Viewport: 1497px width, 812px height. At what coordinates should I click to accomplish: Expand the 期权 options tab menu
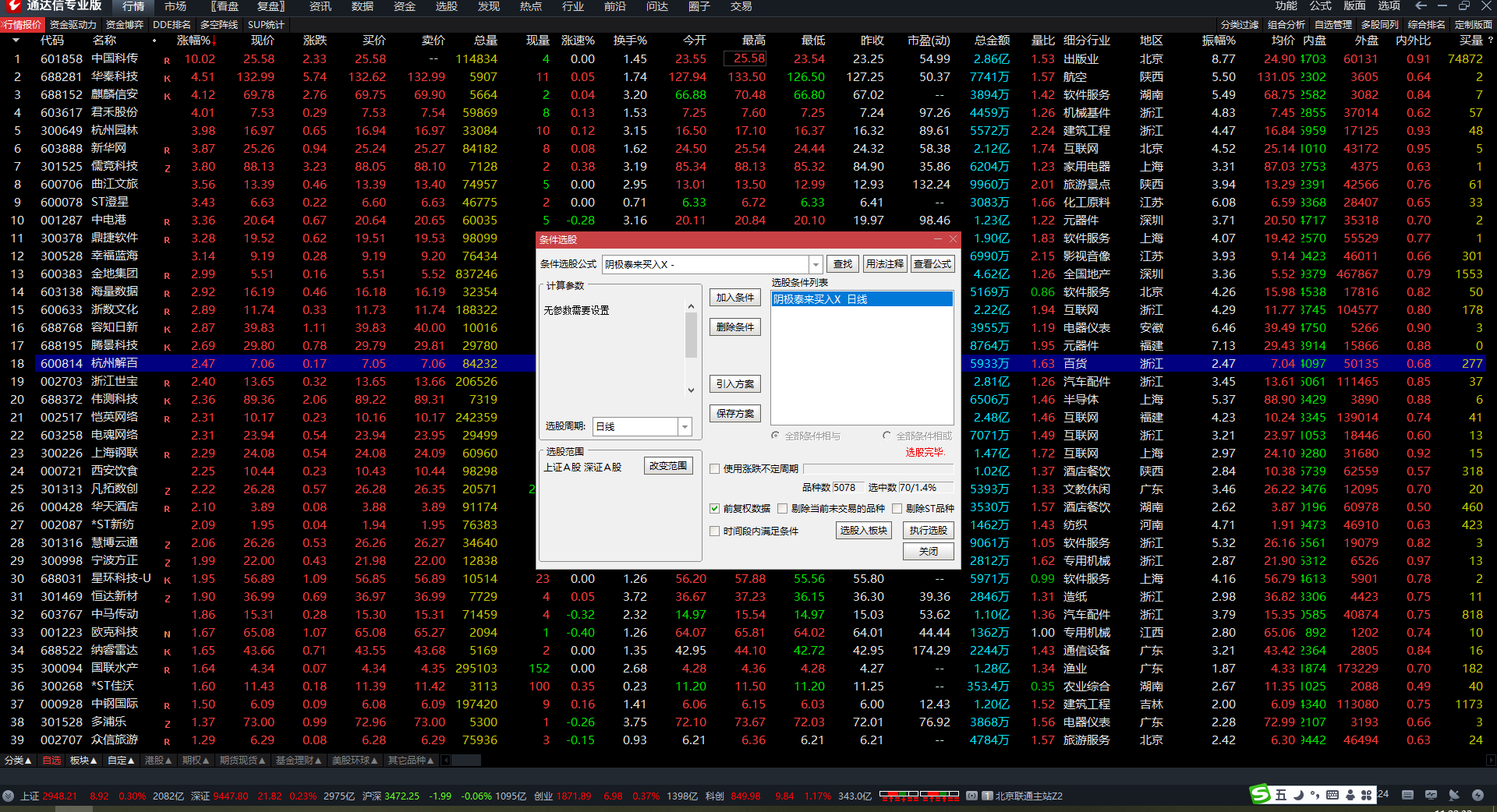coord(196,760)
